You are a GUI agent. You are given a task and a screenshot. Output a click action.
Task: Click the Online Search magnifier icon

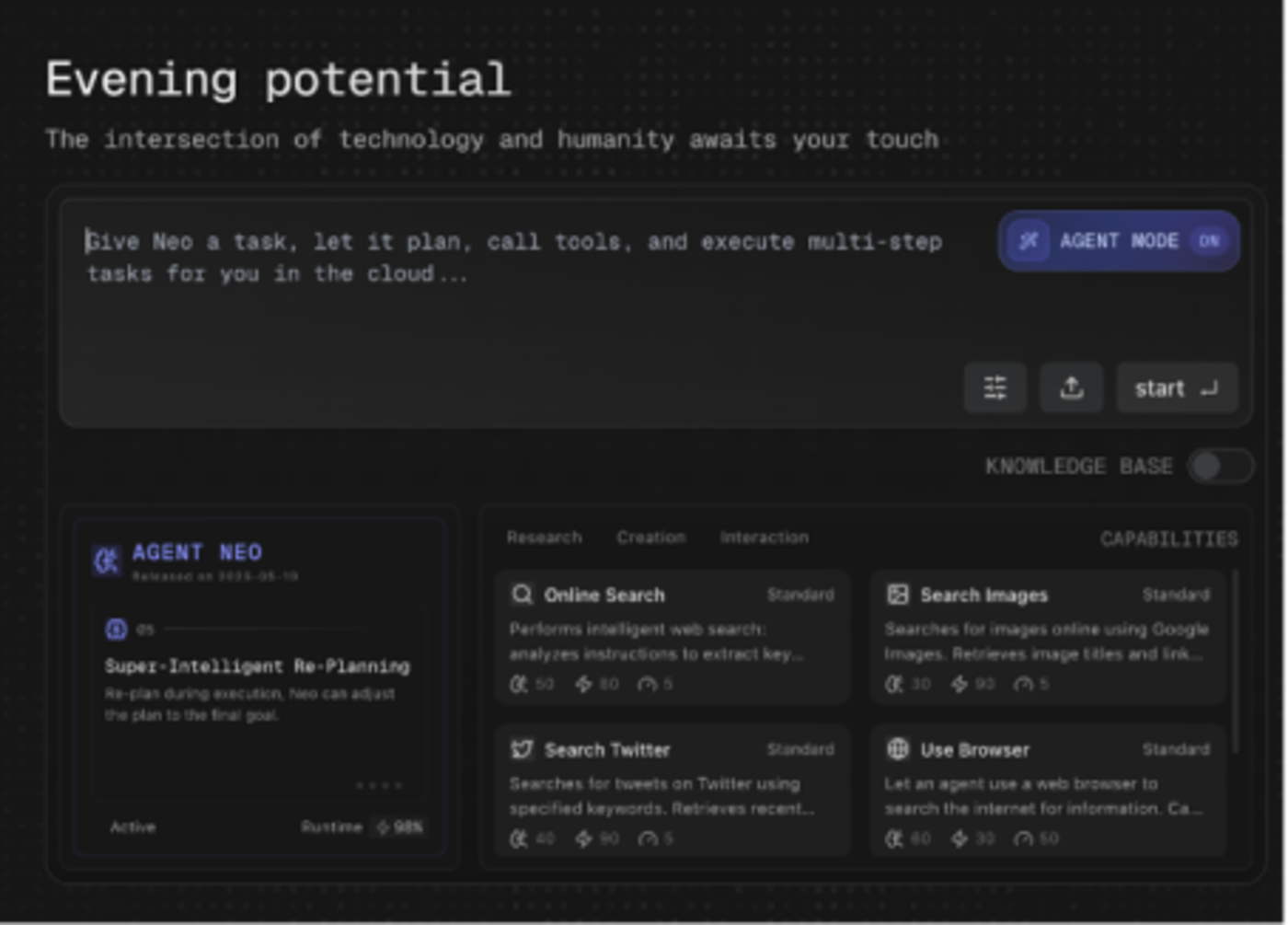click(x=522, y=595)
